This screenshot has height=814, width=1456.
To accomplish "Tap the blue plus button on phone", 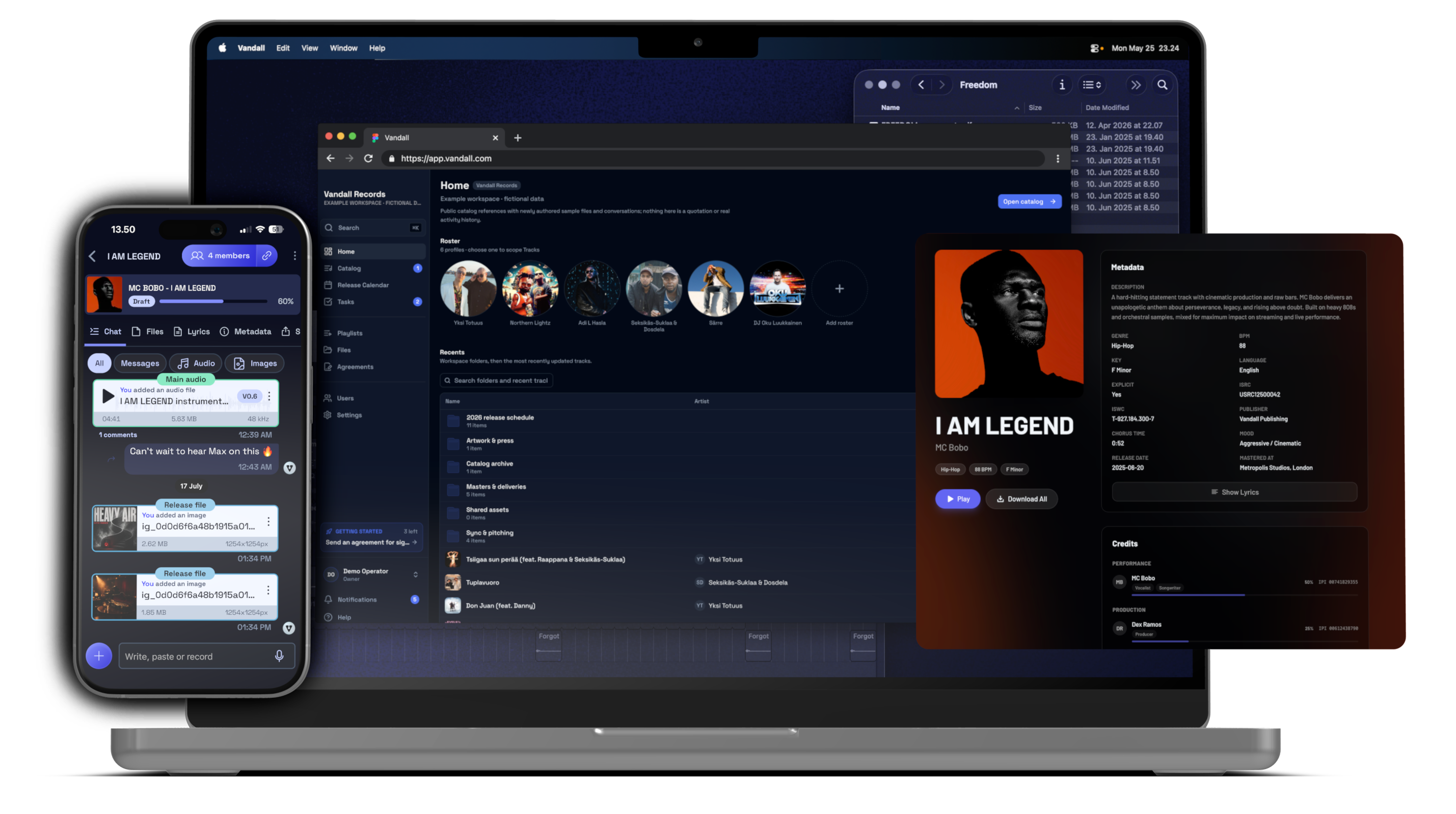I will click(x=99, y=655).
